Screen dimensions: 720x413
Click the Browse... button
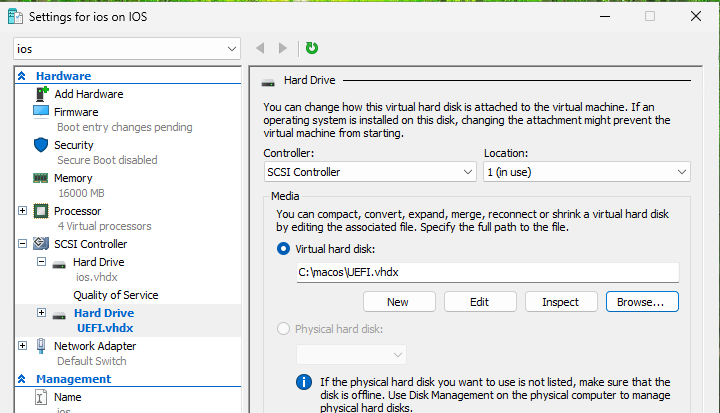point(642,302)
